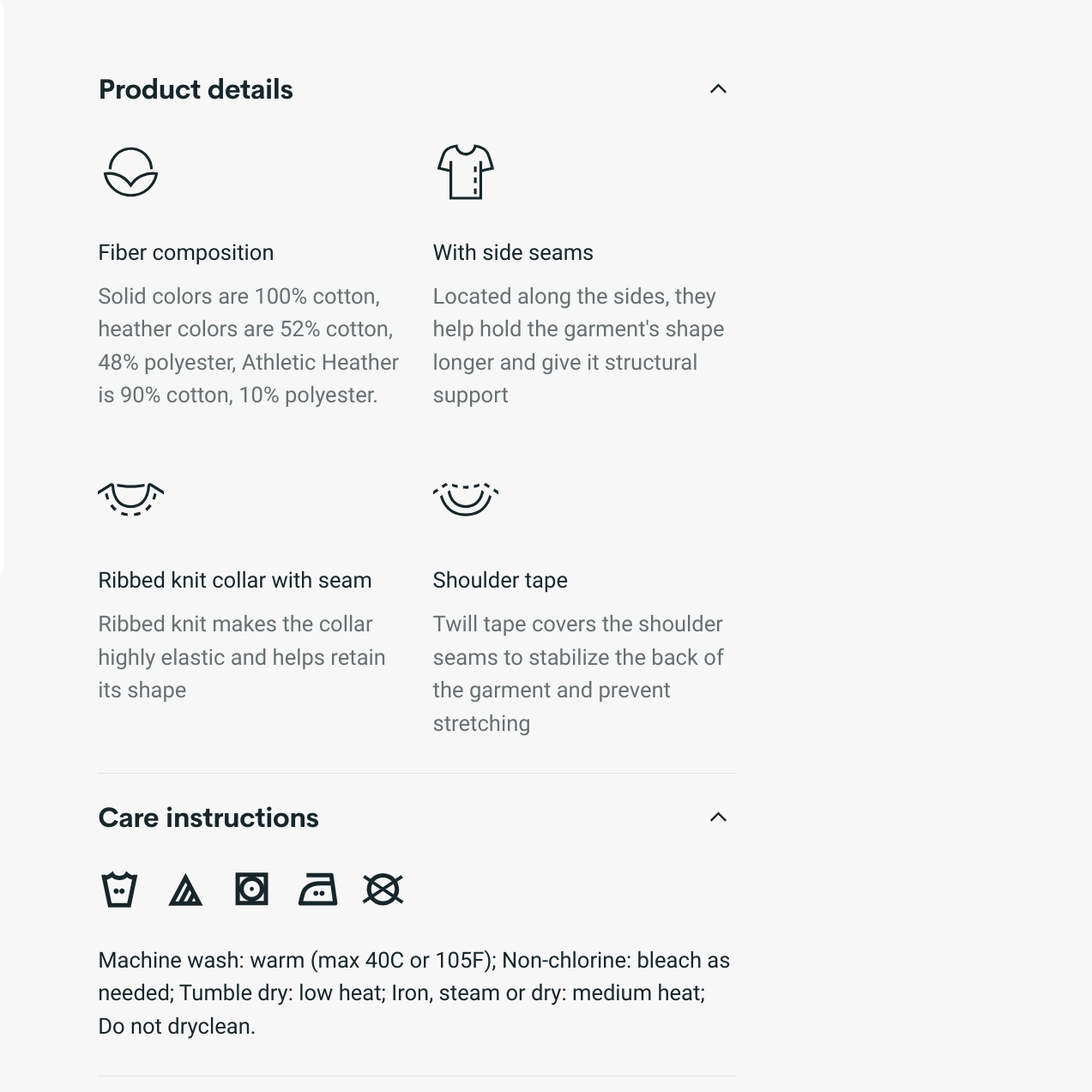Collapse the Care instructions section chevron

(718, 817)
